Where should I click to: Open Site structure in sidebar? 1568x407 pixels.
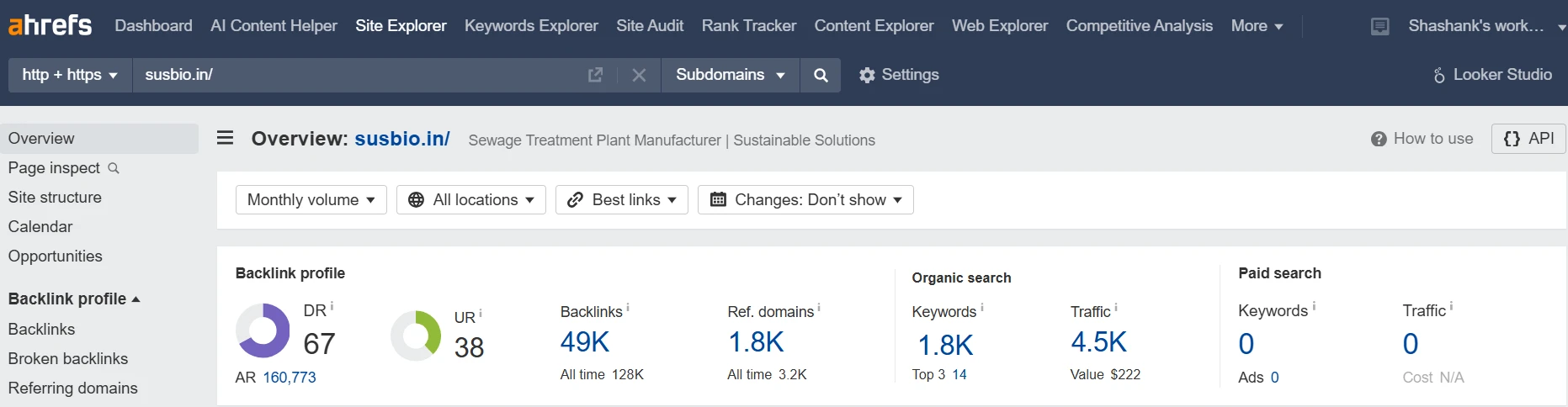(55, 198)
